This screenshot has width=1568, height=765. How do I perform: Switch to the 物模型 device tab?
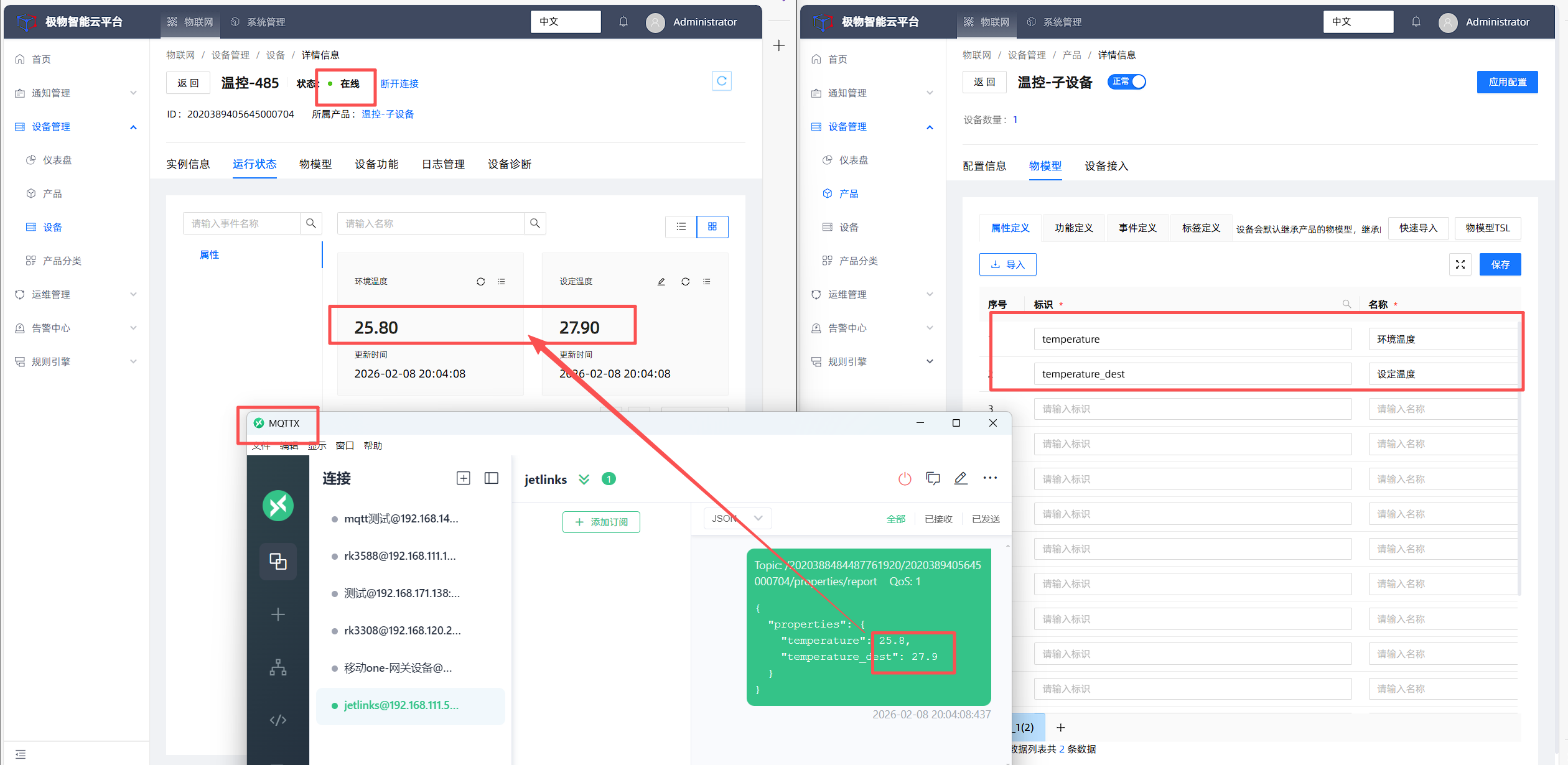[315, 164]
